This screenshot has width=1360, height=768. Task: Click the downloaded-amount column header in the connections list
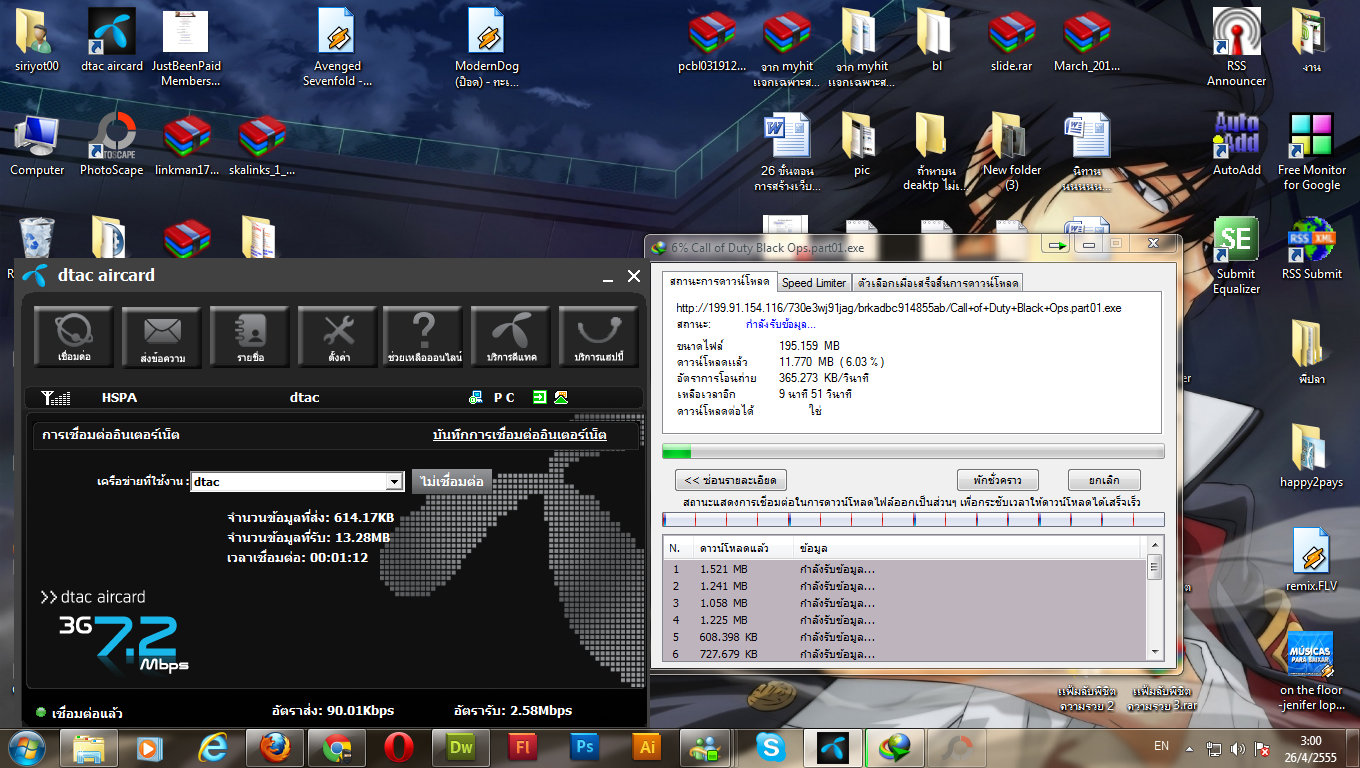tap(743, 548)
